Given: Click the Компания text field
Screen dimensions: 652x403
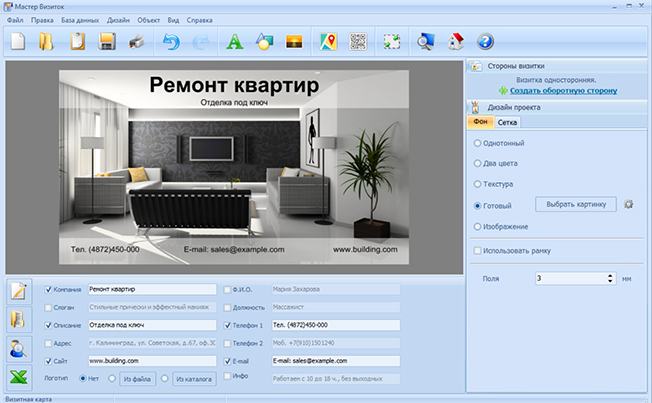Looking at the screenshot, I should point(152,289).
